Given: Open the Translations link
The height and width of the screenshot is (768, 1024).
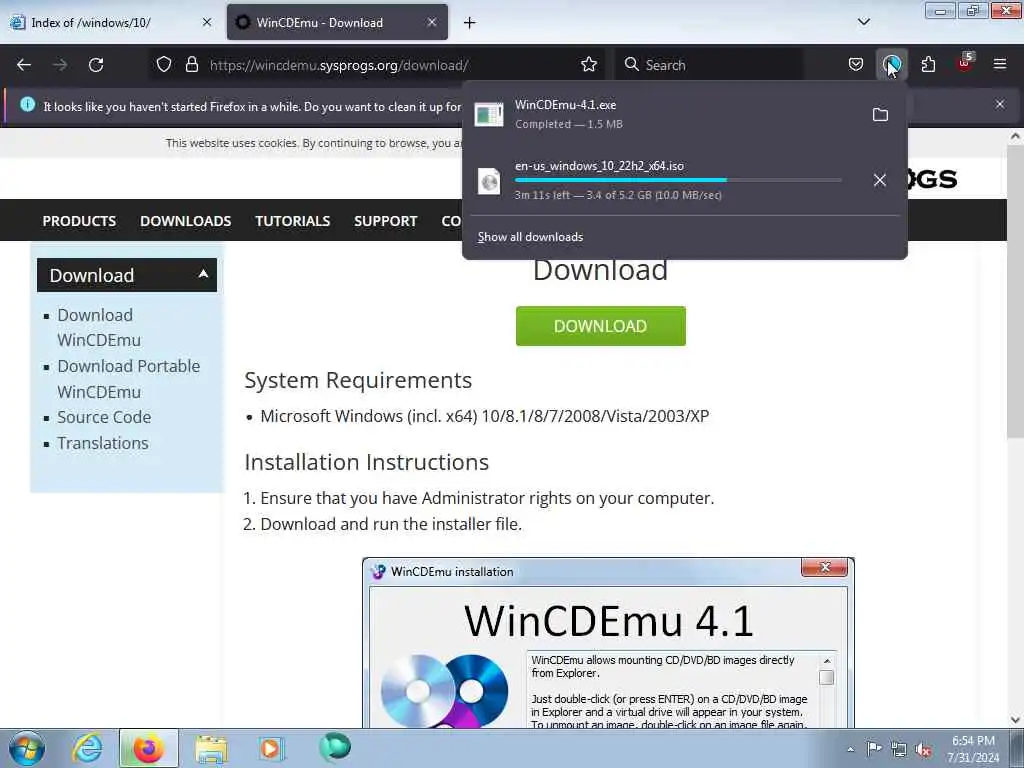Looking at the screenshot, I should pyautogui.click(x=103, y=443).
